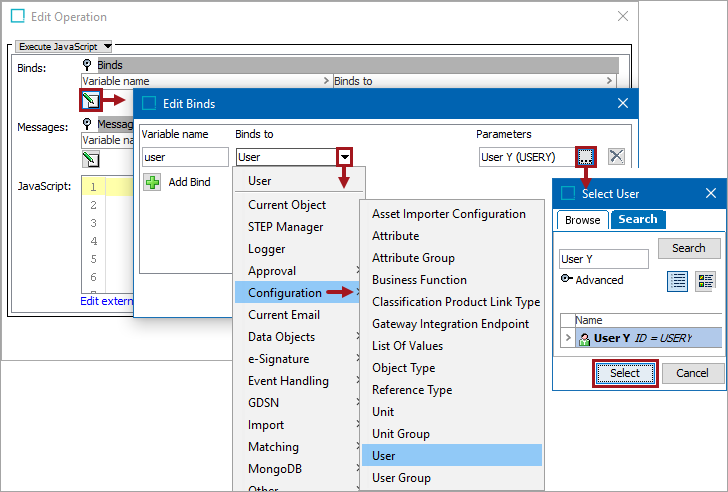Switch to detailed view icon in Select User
The image size is (728, 492).
pyautogui.click(x=705, y=281)
